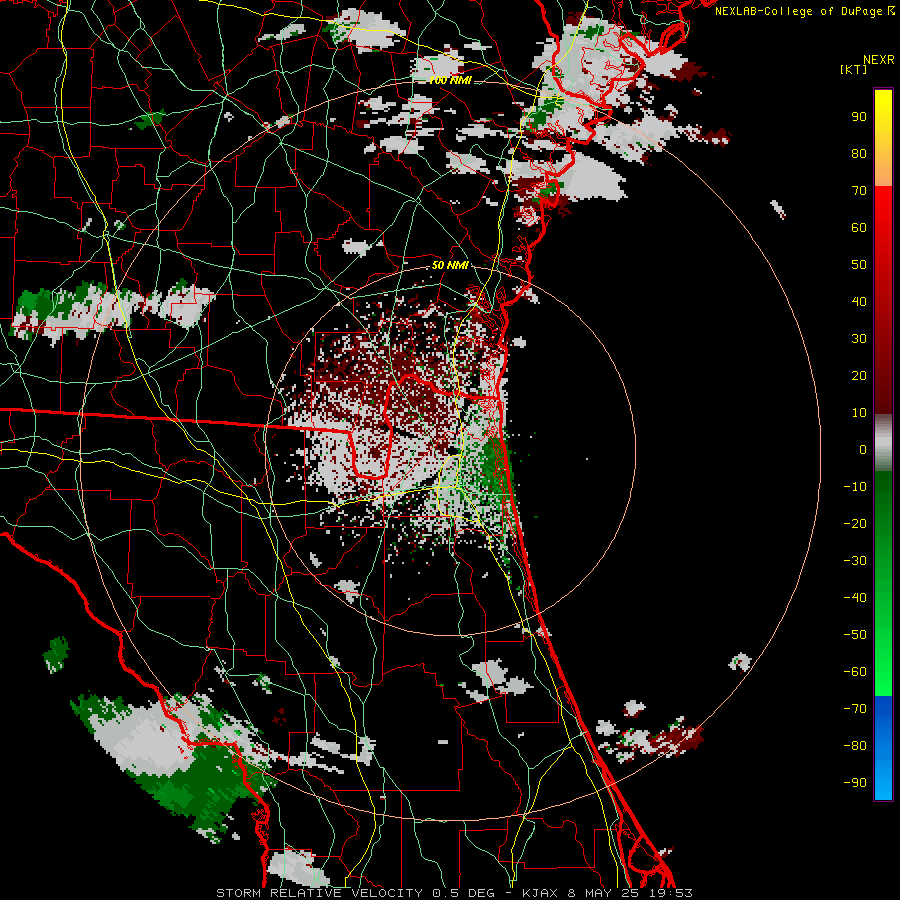Viewport: 900px width, 900px height.
Task: Click the -30 value on the velocity scale
Action: (x=855, y=561)
